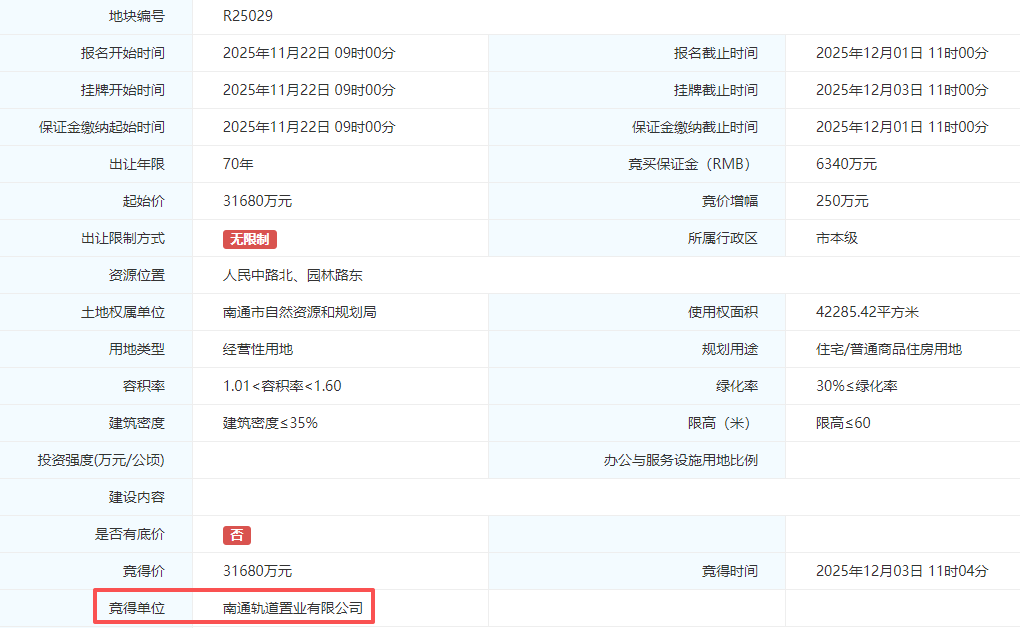Click the 1.01<容积率<1.60 plot ratio value
The image size is (1020, 628).
282,386
